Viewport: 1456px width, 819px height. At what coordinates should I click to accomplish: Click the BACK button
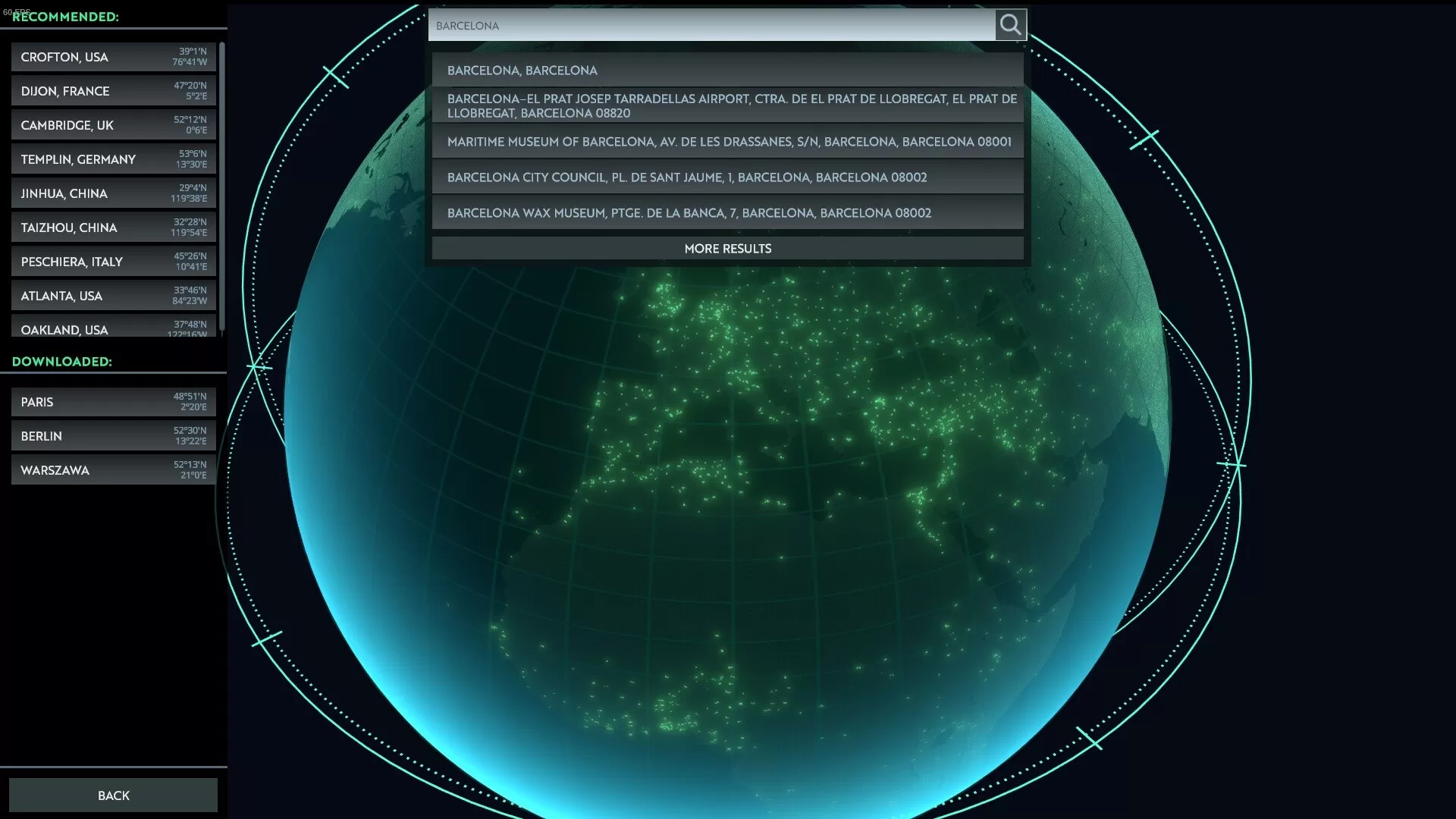113,795
